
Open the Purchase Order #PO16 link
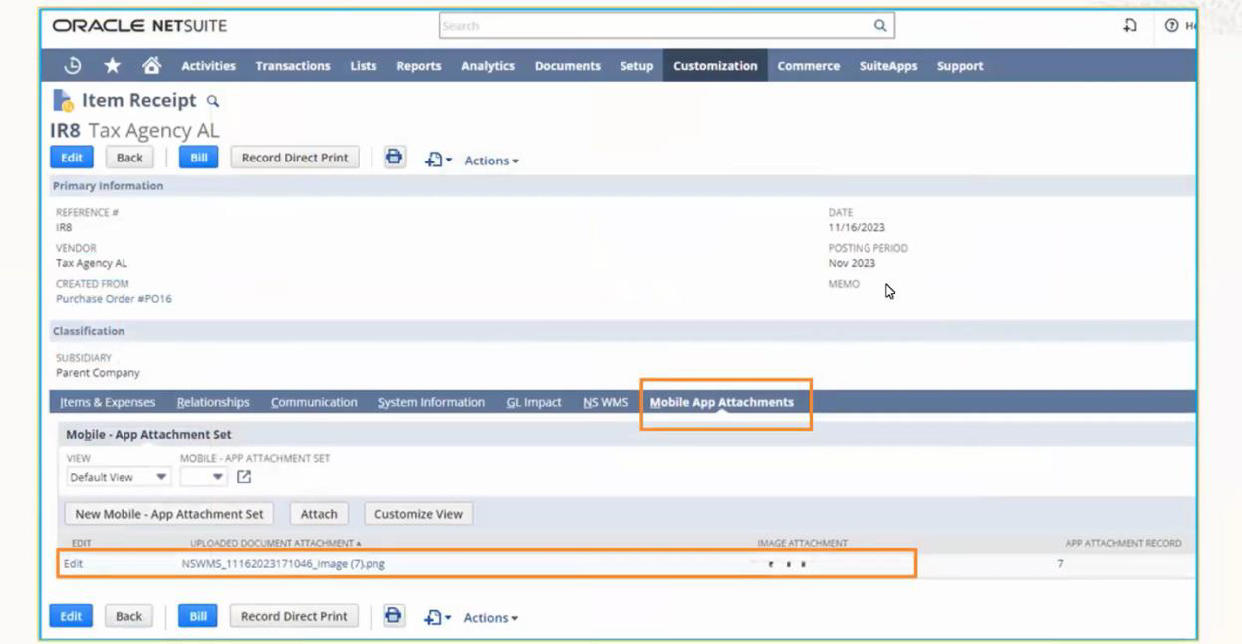(114, 299)
